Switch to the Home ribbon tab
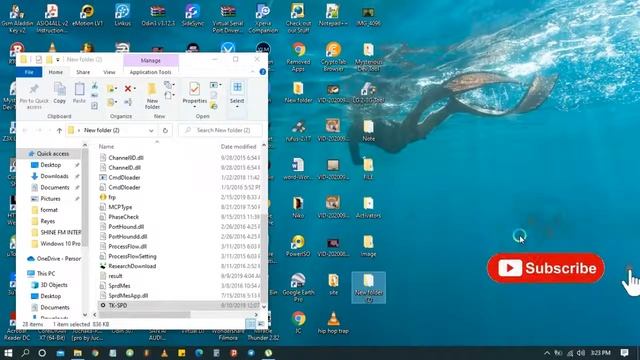This screenshot has width=640, height=360. point(56,72)
